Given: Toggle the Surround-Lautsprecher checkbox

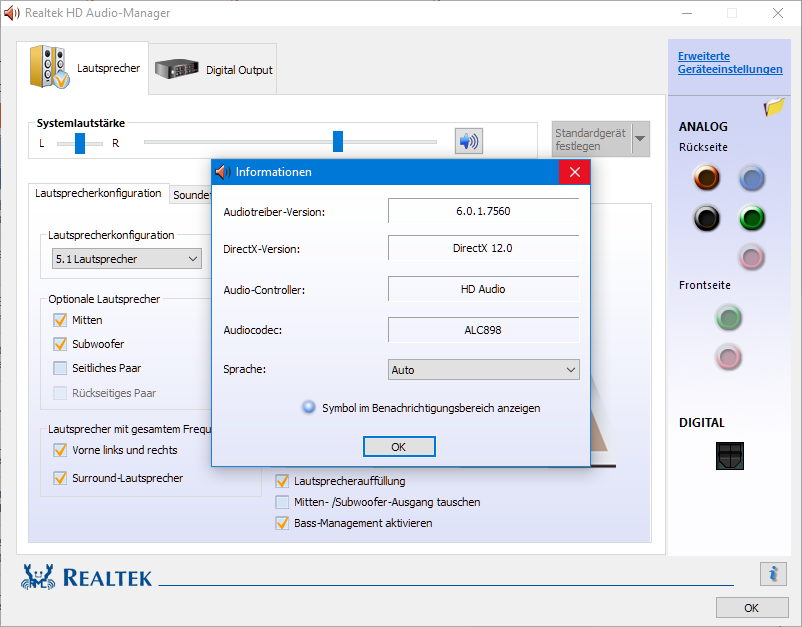Looking at the screenshot, I should [x=60, y=478].
